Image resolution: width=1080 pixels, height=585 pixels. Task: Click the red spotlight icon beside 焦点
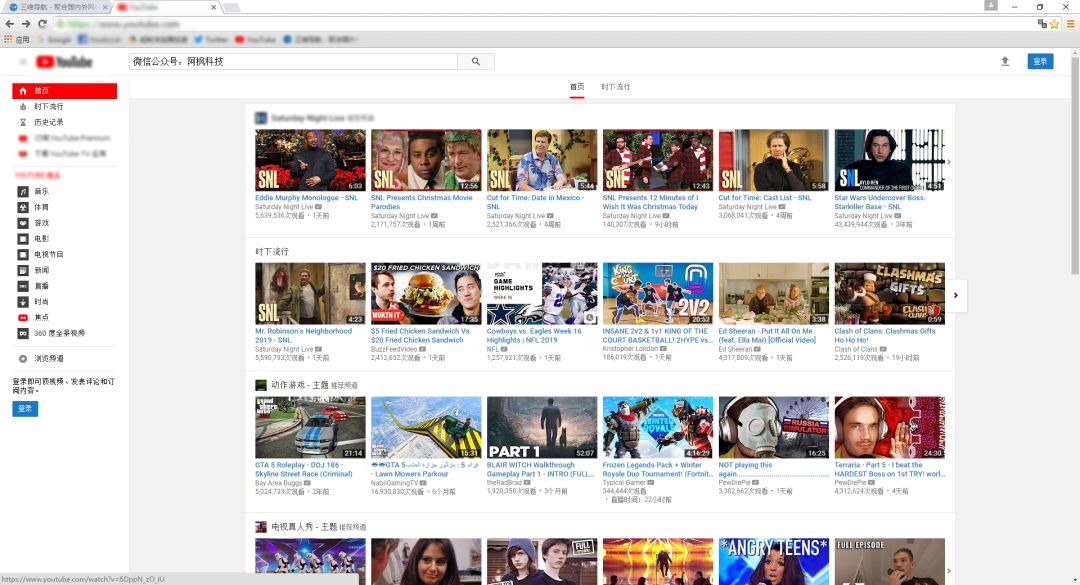click(x=23, y=318)
